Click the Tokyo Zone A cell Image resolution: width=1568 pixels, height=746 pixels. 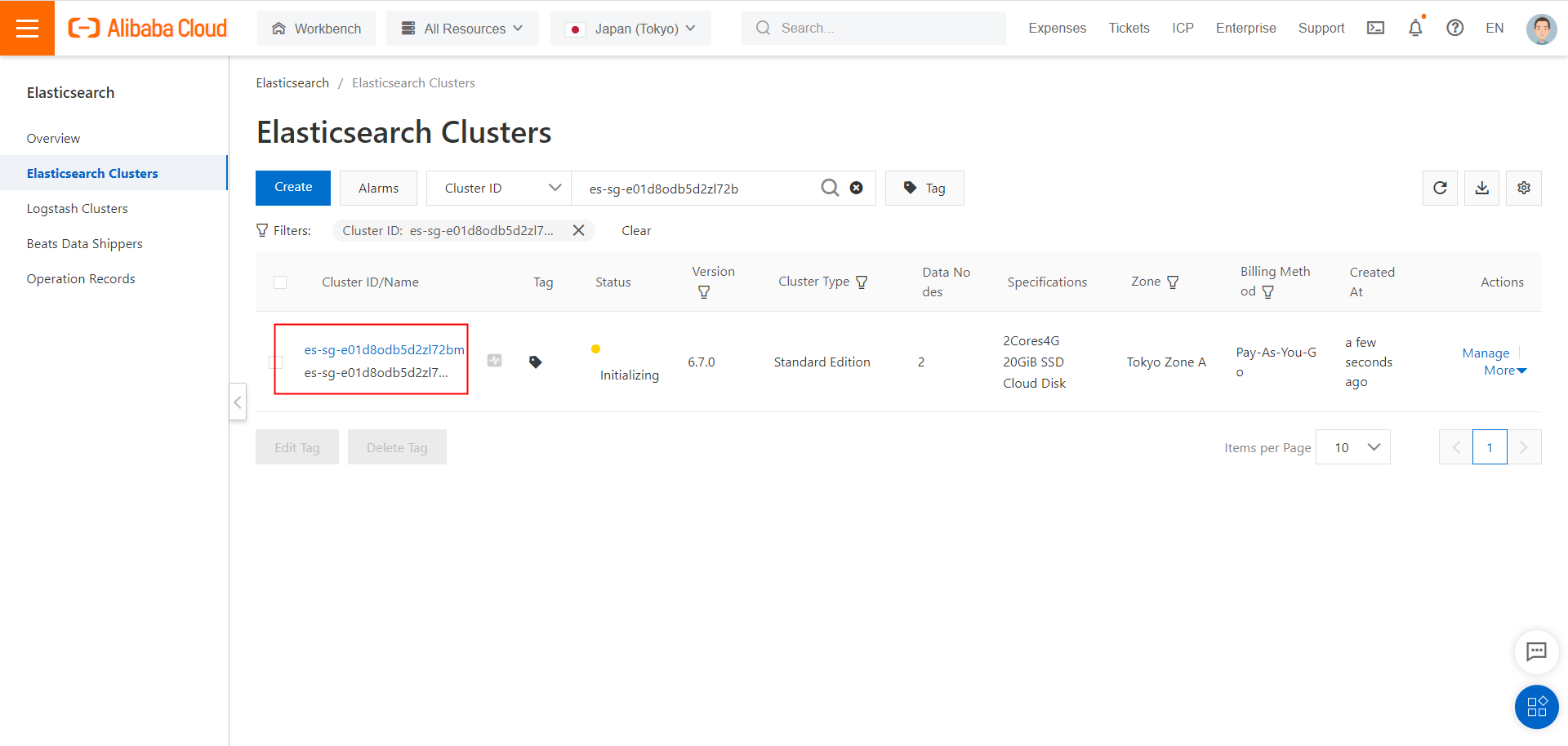1166,362
